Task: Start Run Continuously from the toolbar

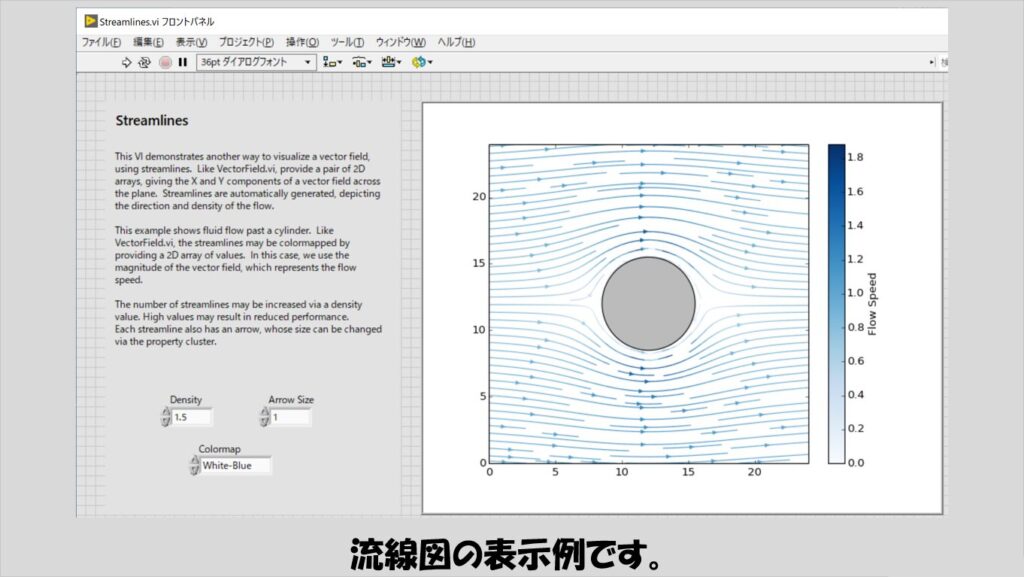Action: [x=144, y=62]
